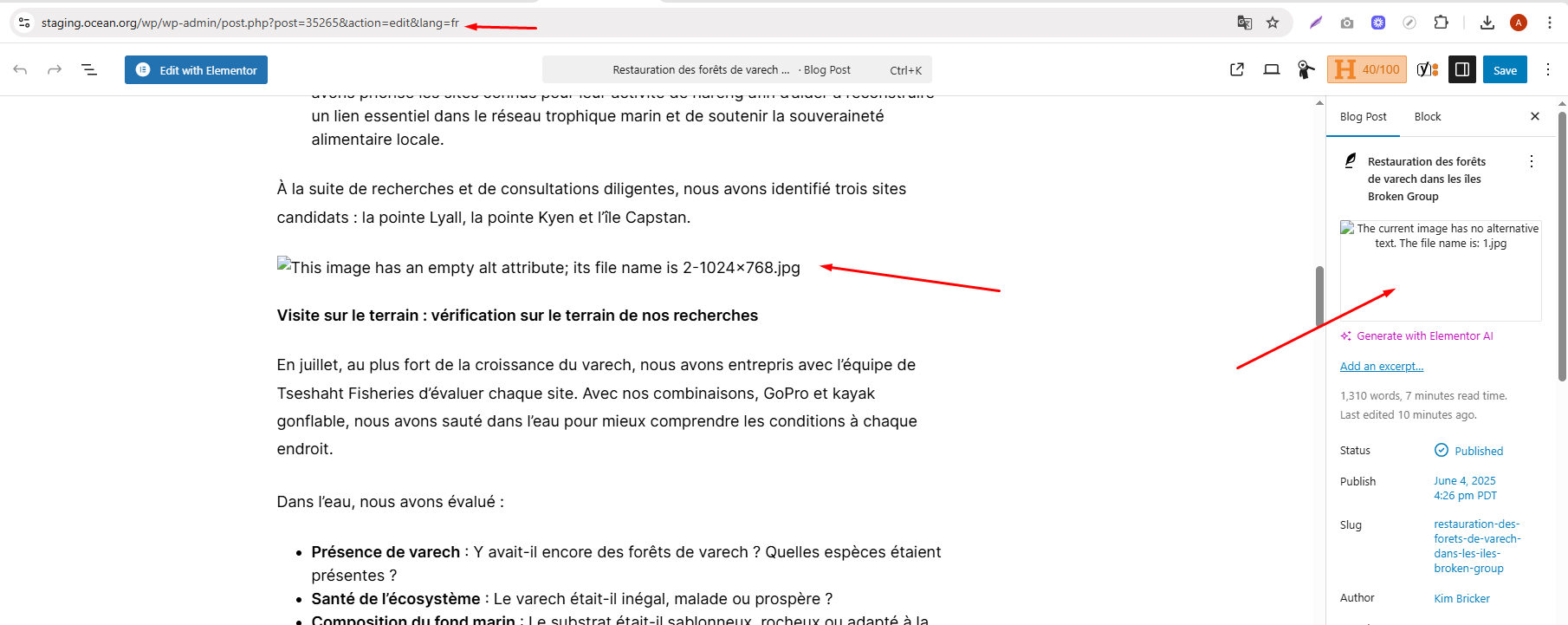This screenshot has width=1568, height=625.
Task: Click the 'Santé de l'écosystème' list item
Action: pos(572,599)
